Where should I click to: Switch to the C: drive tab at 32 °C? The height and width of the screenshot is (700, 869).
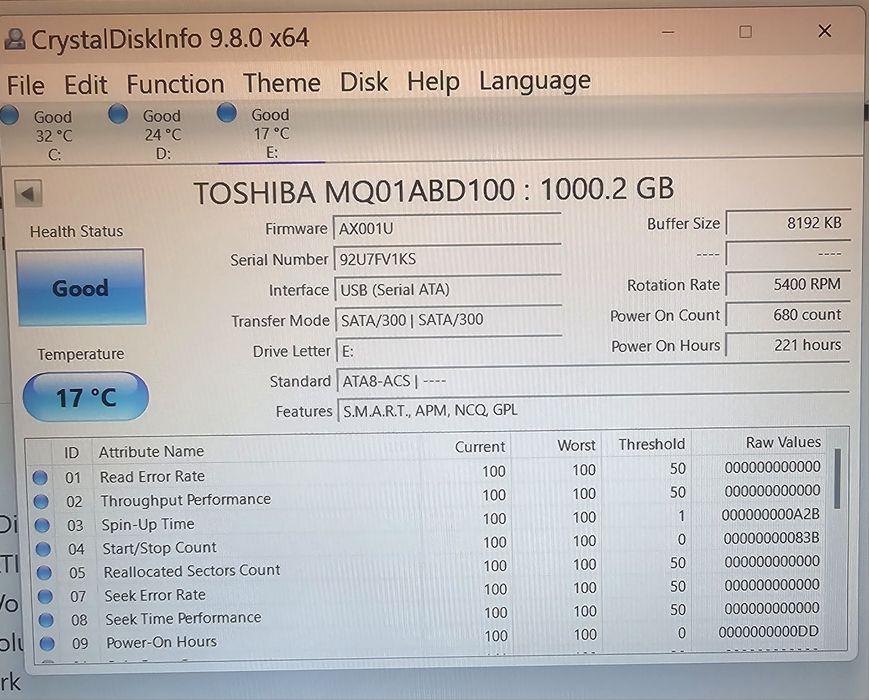[53, 135]
